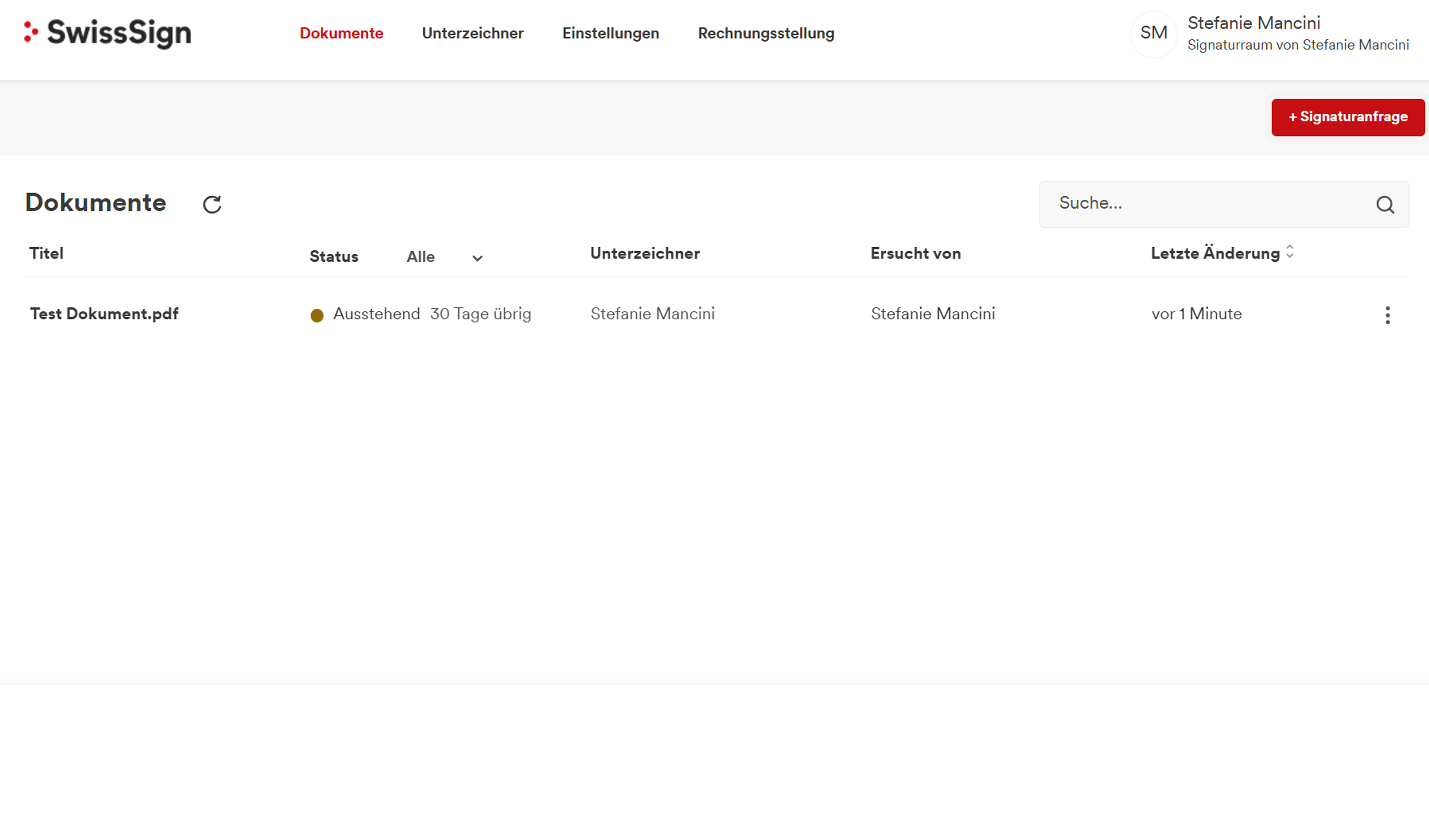Click the Titel column header
This screenshot has height=840, width=1429.
[46, 253]
